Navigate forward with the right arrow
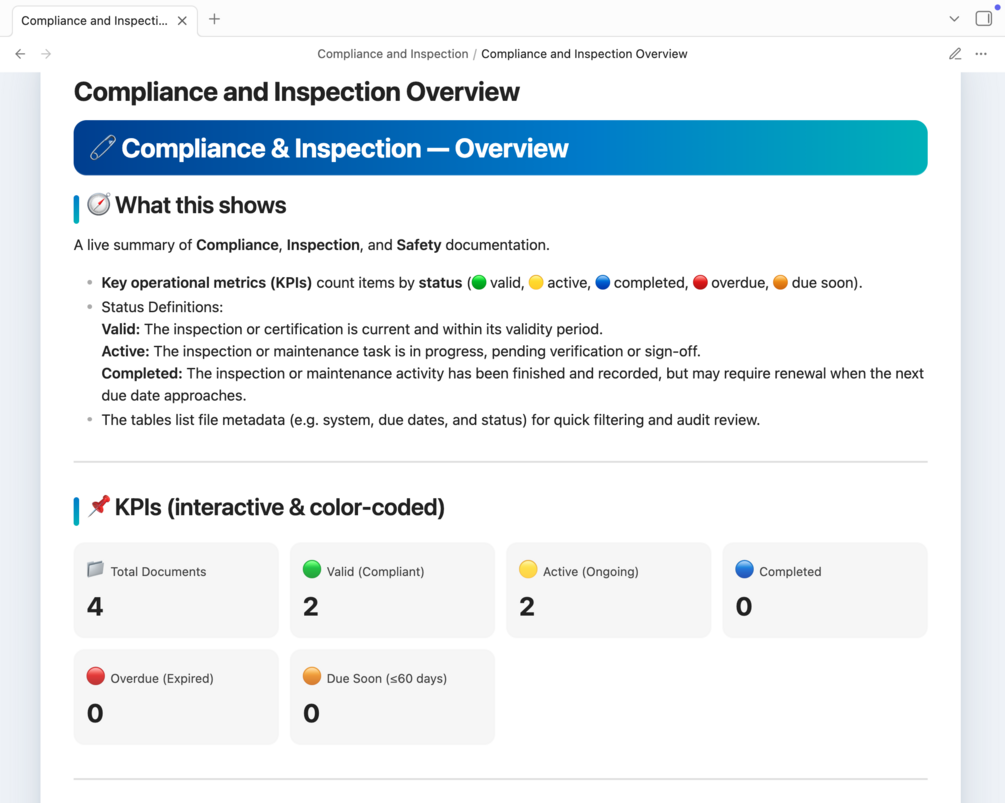This screenshot has height=803, width=1005. (x=46, y=54)
